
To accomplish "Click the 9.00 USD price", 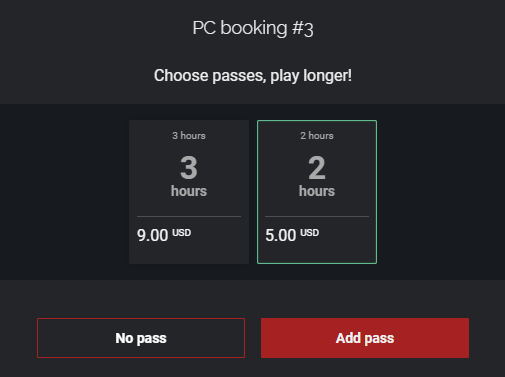I will pos(164,235).
